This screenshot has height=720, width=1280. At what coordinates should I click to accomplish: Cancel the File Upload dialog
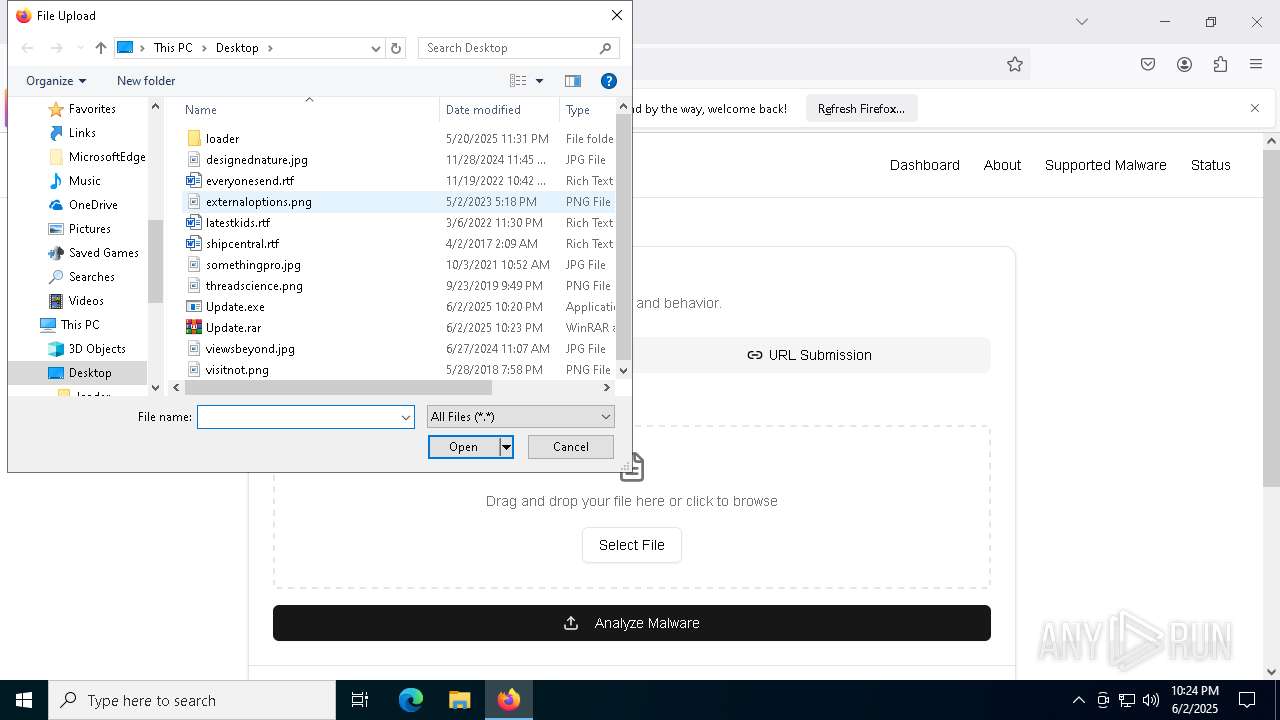(571, 447)
